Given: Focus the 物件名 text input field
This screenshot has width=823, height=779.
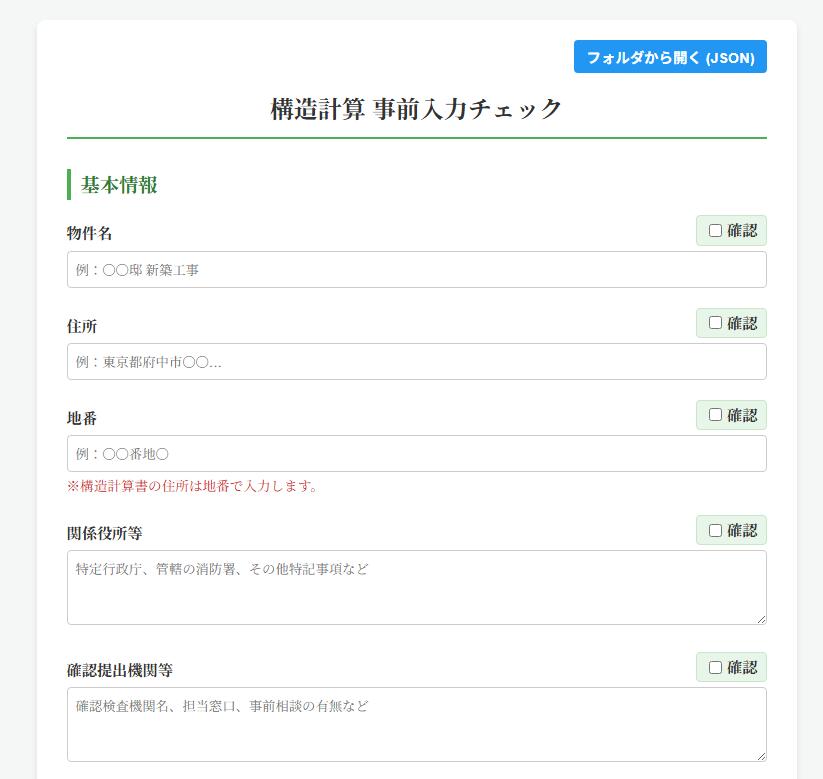Looking at the screenshot, I should coord(416,270).
